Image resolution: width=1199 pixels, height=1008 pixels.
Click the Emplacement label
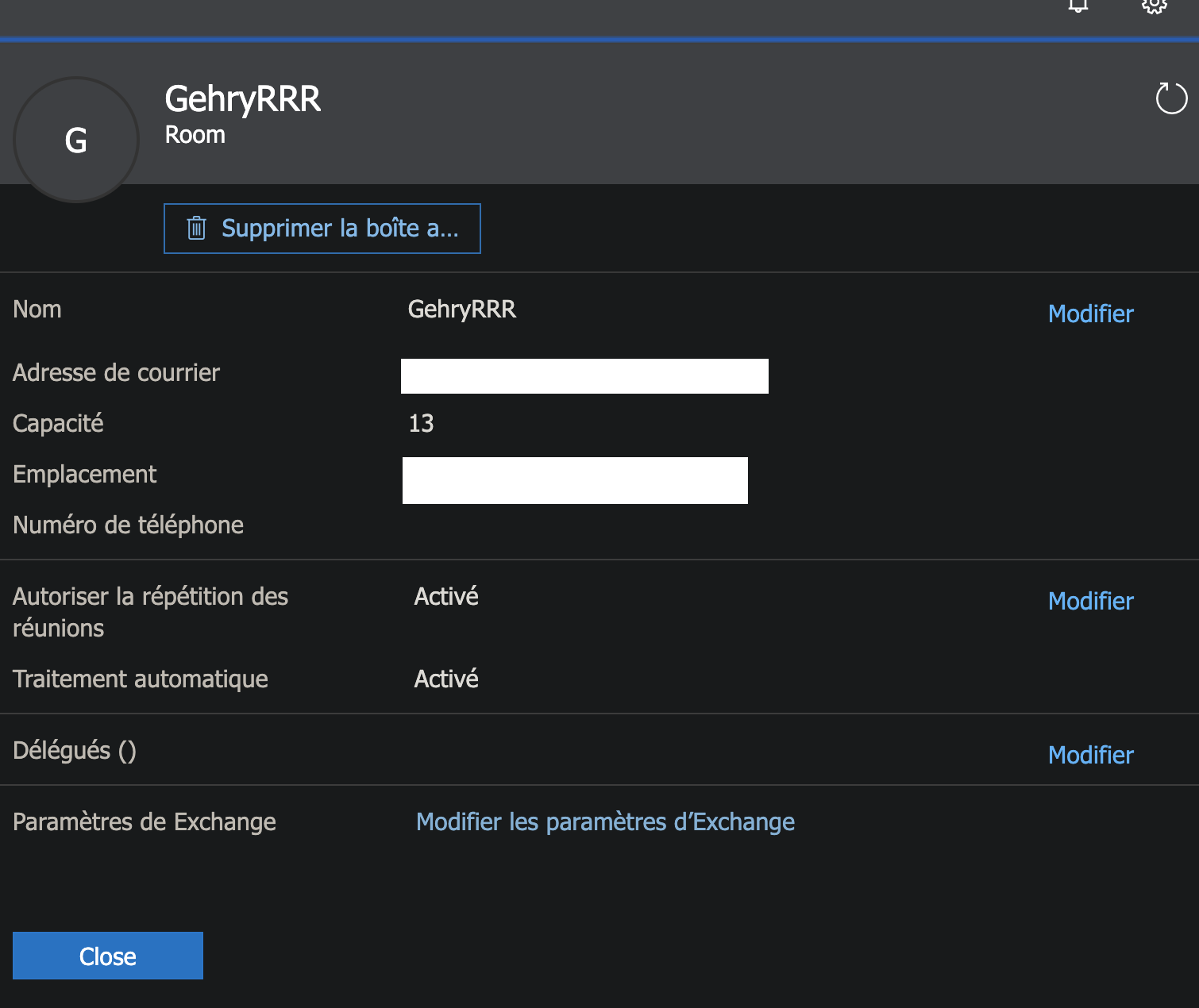(x=85, y=474)
